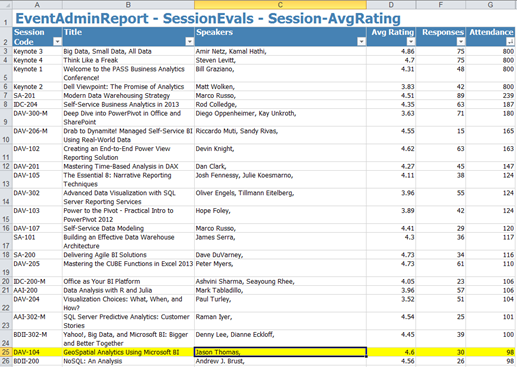Click the highlighted 'DAV-104' cell
This screenshot has width=517, height=367.
pos(37,352)
